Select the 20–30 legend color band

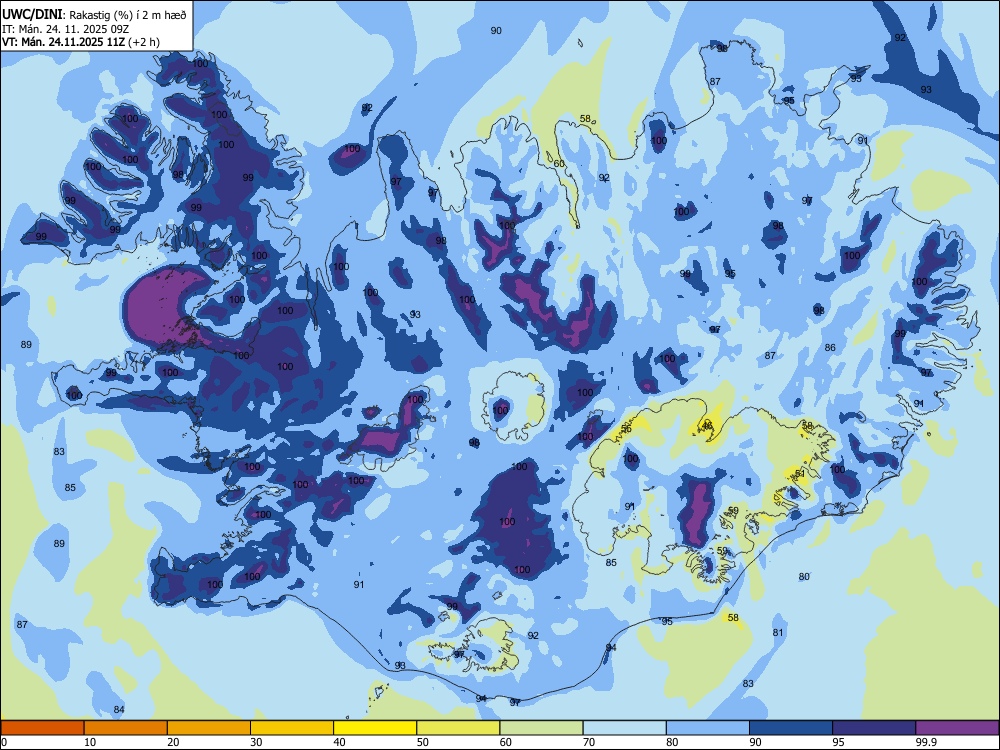click(x=209, y=728)
